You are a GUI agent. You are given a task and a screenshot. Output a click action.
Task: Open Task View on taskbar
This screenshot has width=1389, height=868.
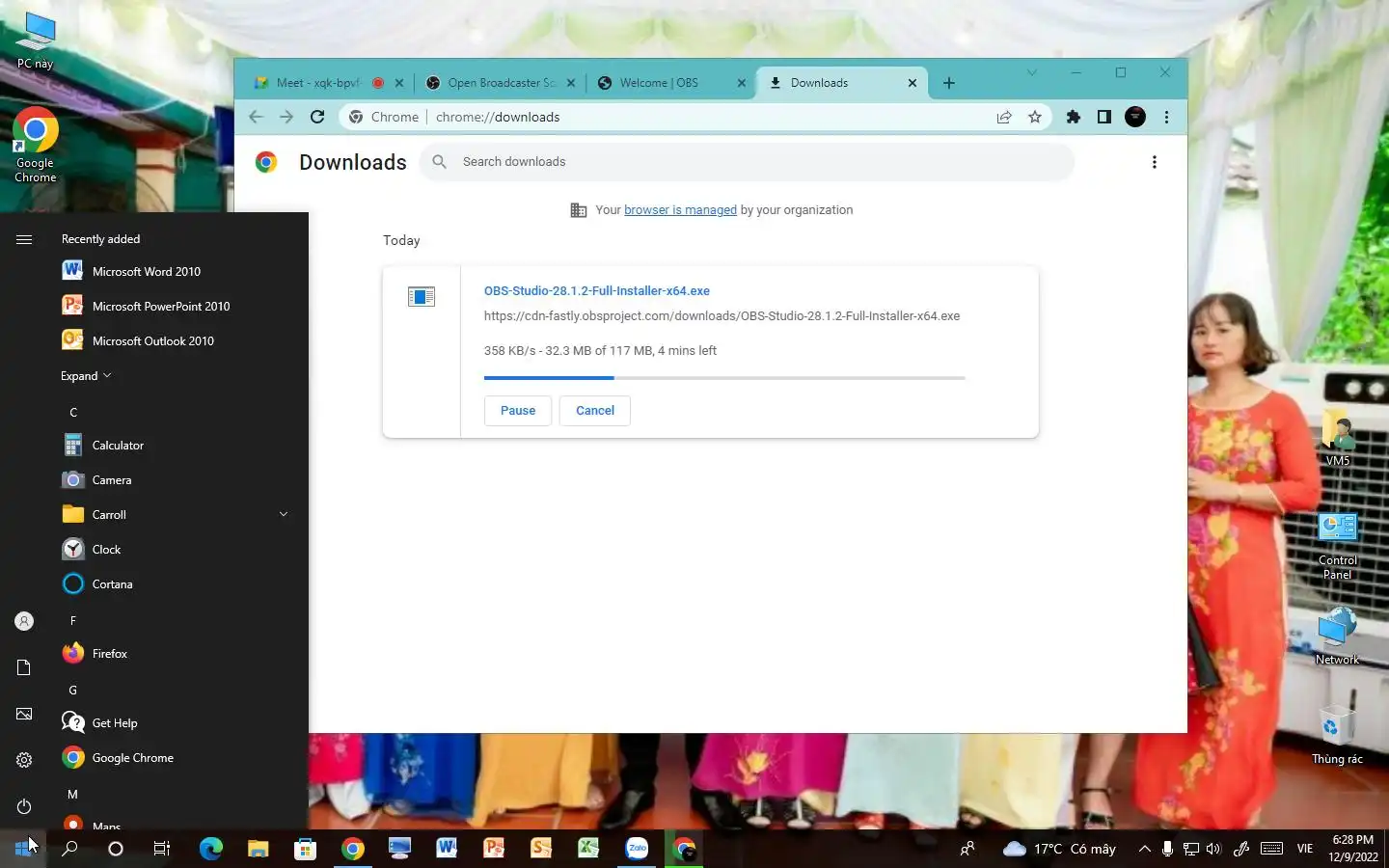tap(162, 849)
